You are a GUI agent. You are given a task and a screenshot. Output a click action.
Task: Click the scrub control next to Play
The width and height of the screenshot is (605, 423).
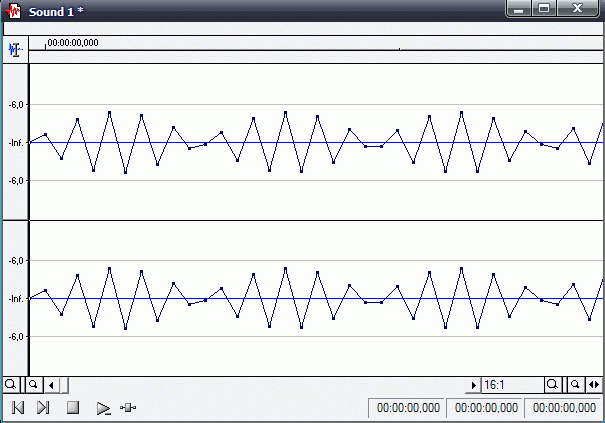click(x=128, y=408)
